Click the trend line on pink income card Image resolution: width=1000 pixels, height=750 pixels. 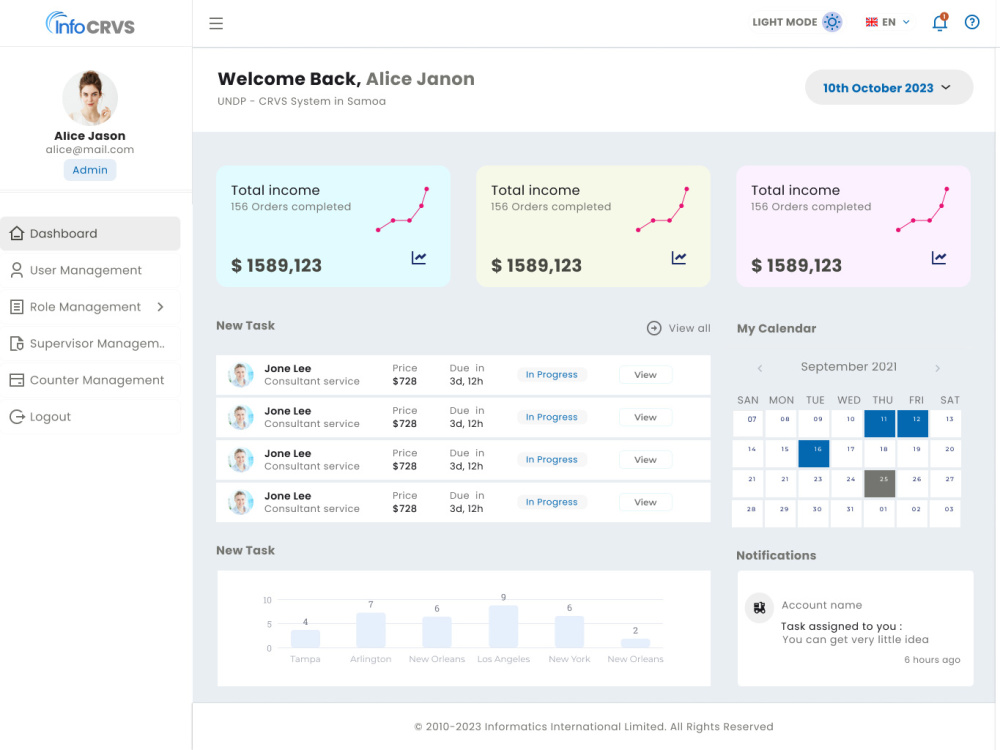click(922, 209)
